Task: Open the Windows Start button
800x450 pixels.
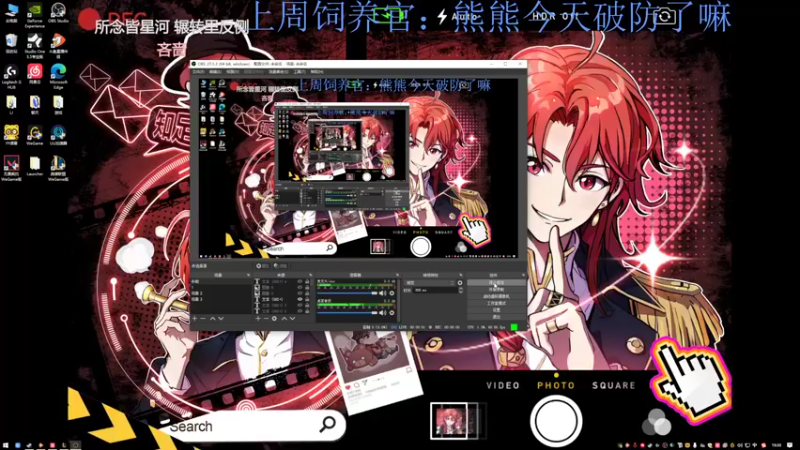Action: coord(5,445)
